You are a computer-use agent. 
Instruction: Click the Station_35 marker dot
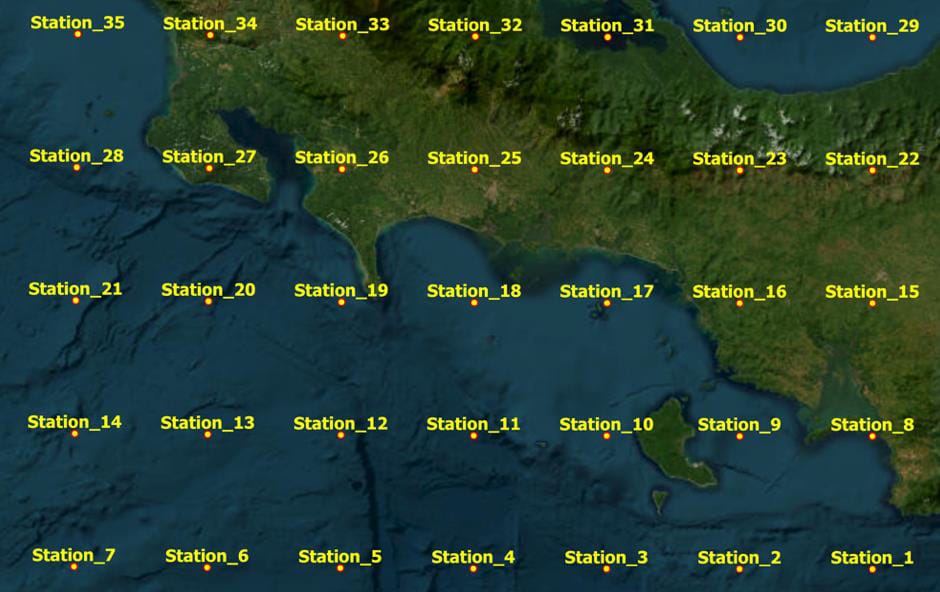pos(77,35)
